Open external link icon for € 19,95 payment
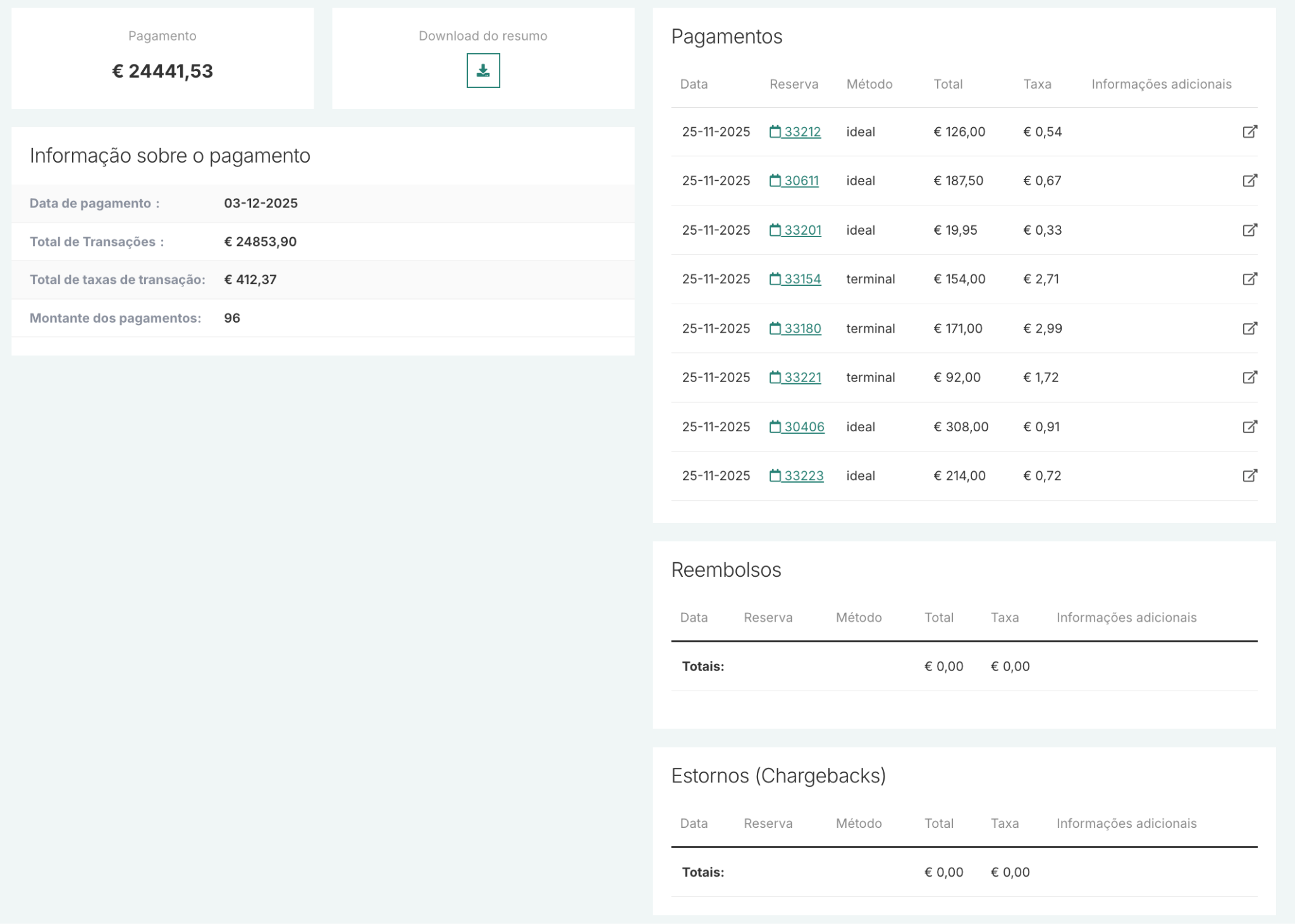 pyautogui.click(x=1249, y=230)
